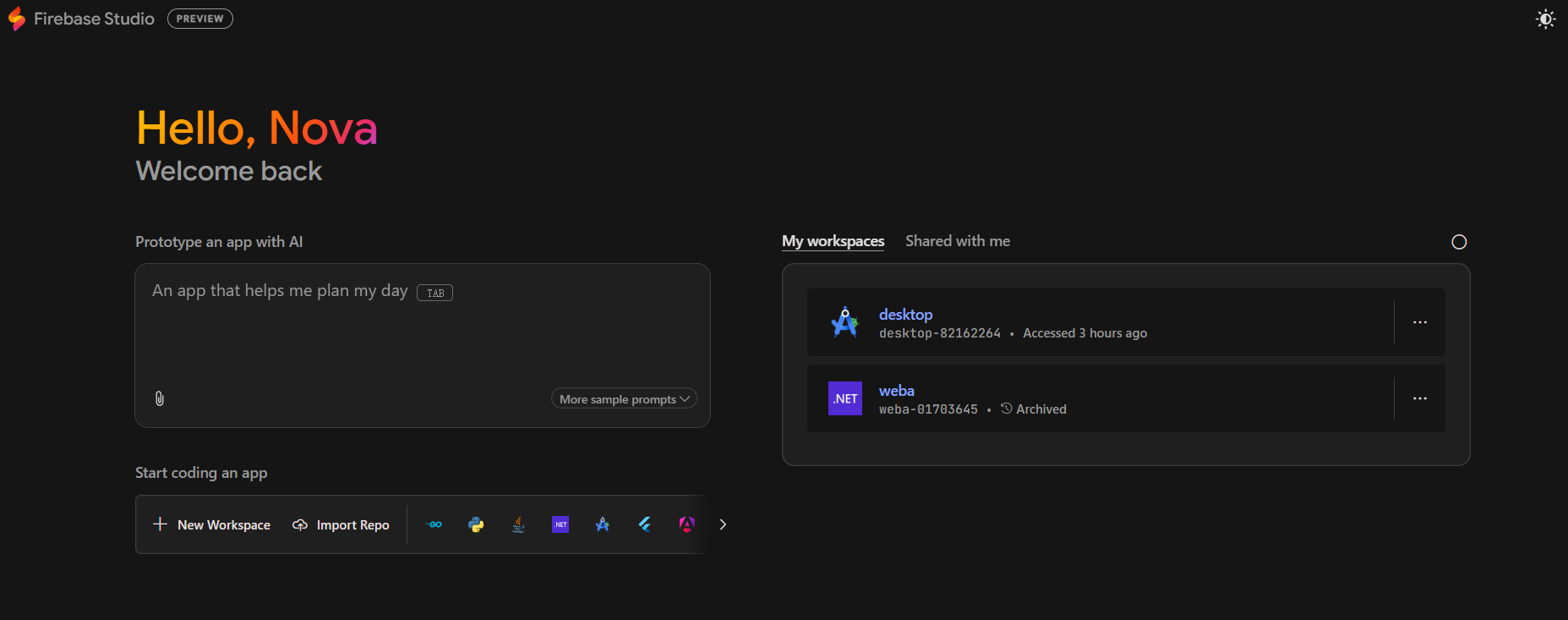Click the PREVIEW badge

[200, 19]
